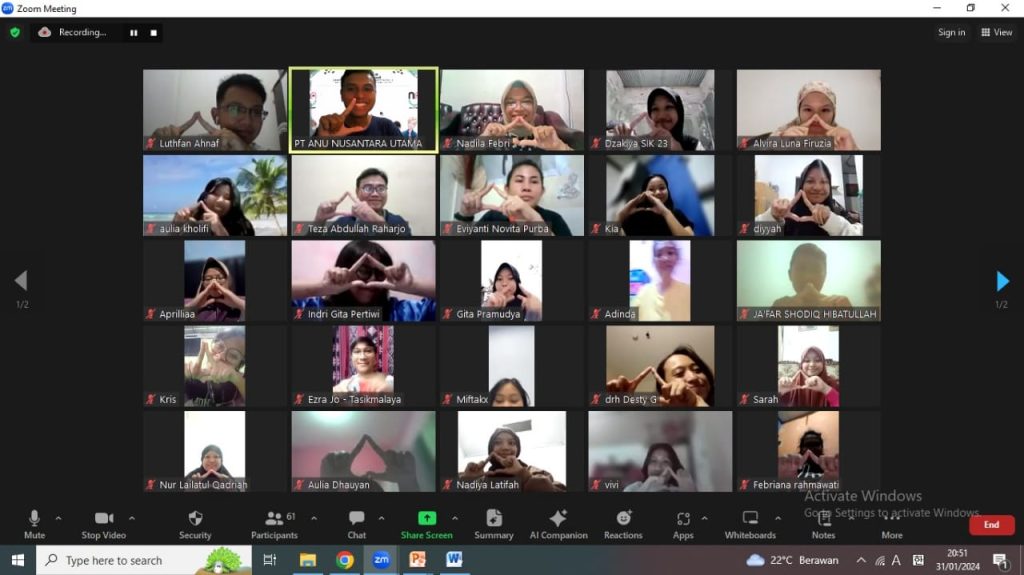The height and width of the screenshot is (575, 1024).
Task: Expand the Participants options arrow
Action: 314,518
